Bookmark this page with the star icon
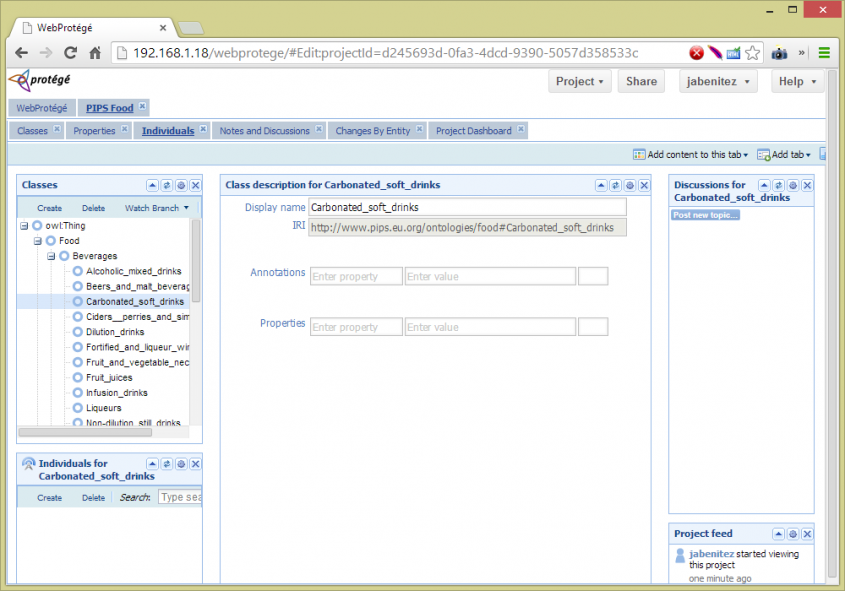The image size is (845, 591). (x=753, y=53)
